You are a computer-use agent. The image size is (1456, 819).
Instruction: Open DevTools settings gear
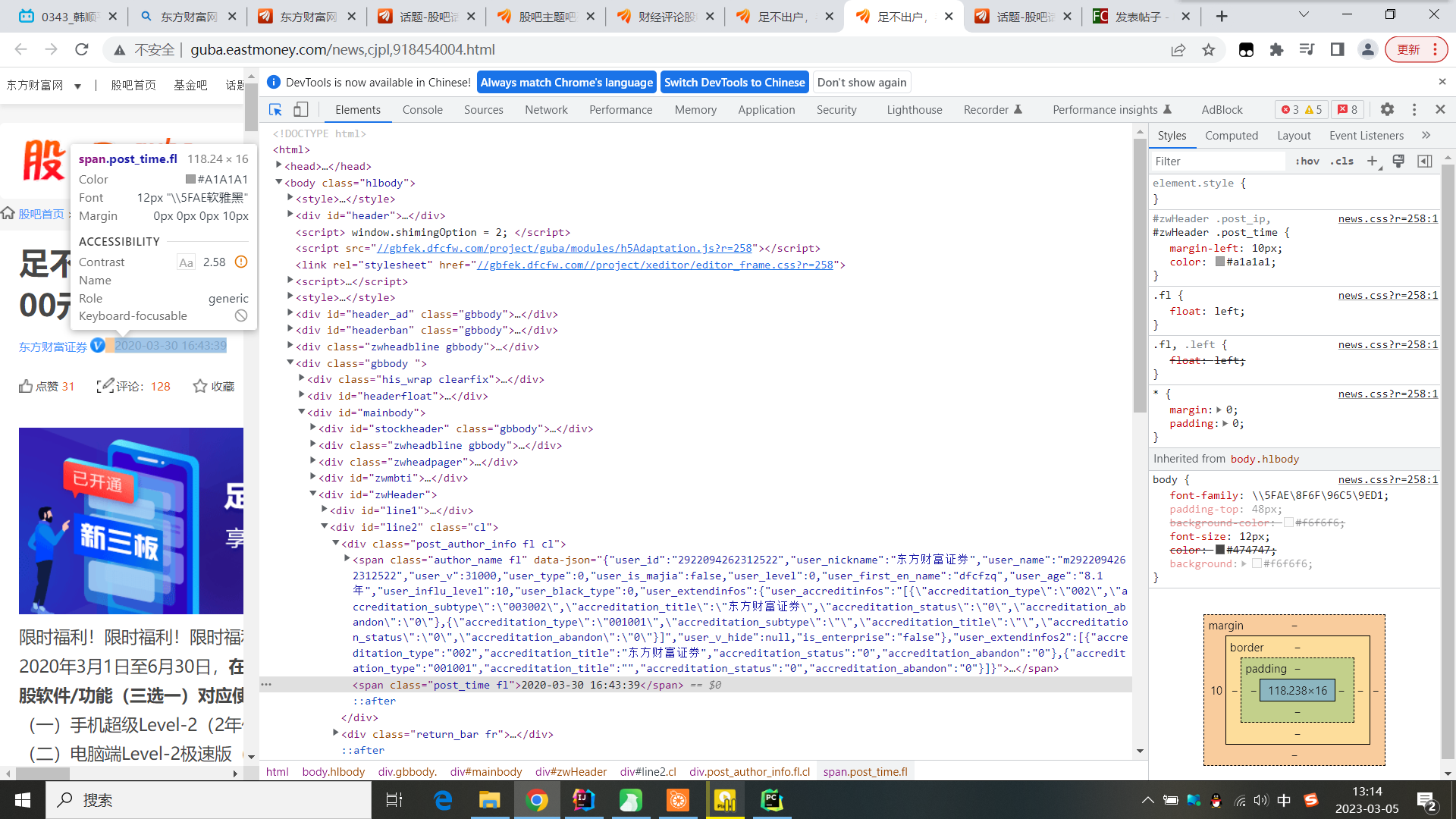click(1387, 110)
